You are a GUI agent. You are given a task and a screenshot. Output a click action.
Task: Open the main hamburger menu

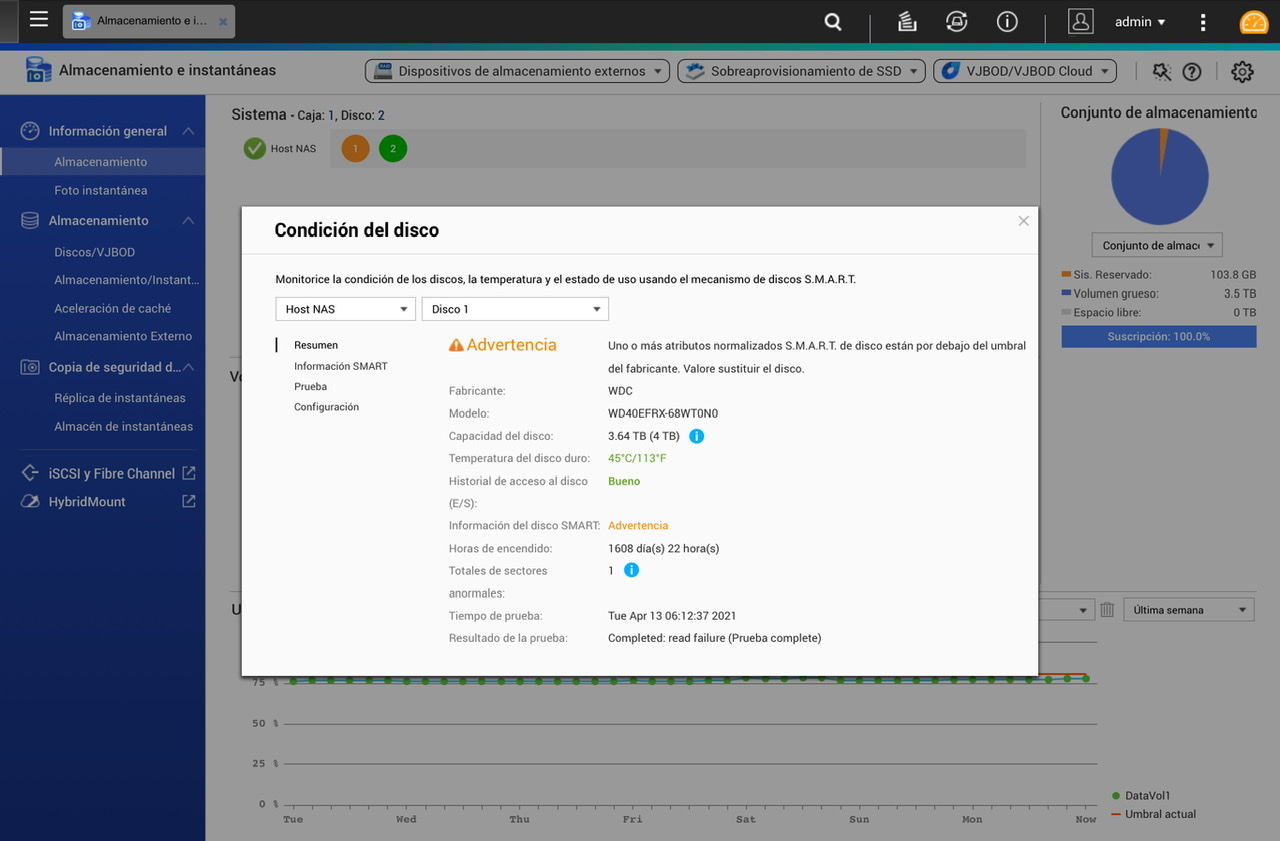38,20
